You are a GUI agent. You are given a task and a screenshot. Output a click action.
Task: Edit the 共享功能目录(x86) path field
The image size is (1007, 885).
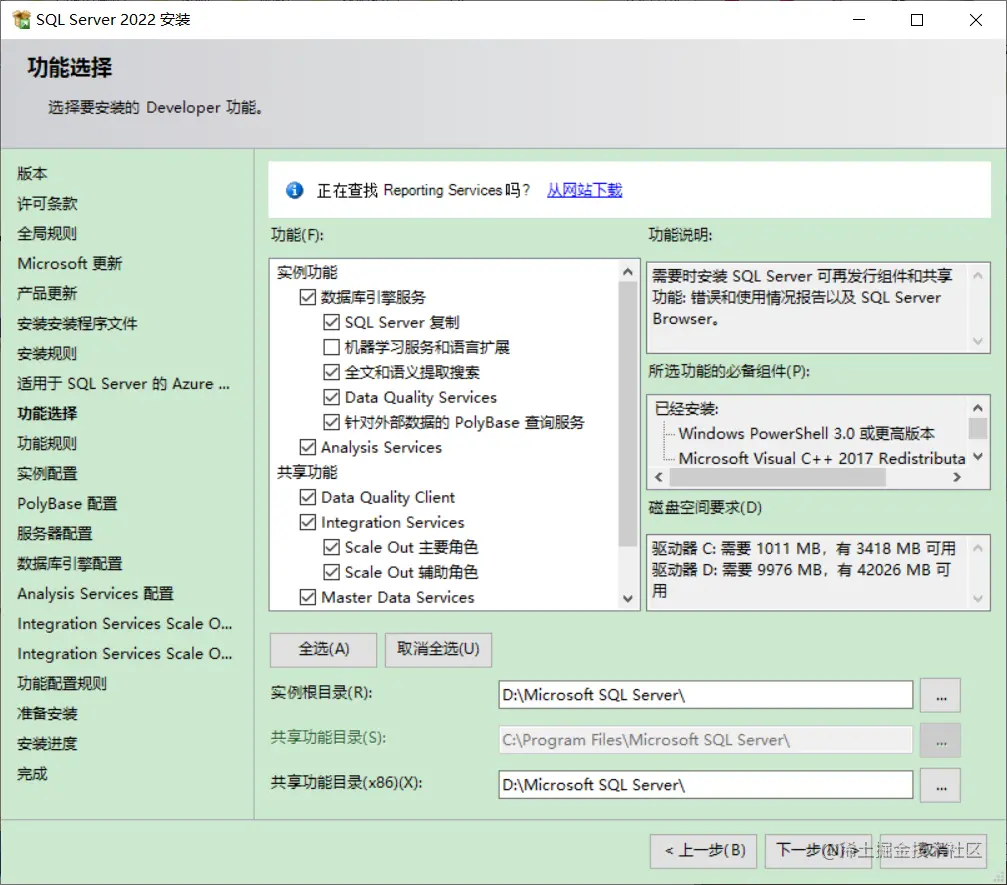[x=705, y=785]
